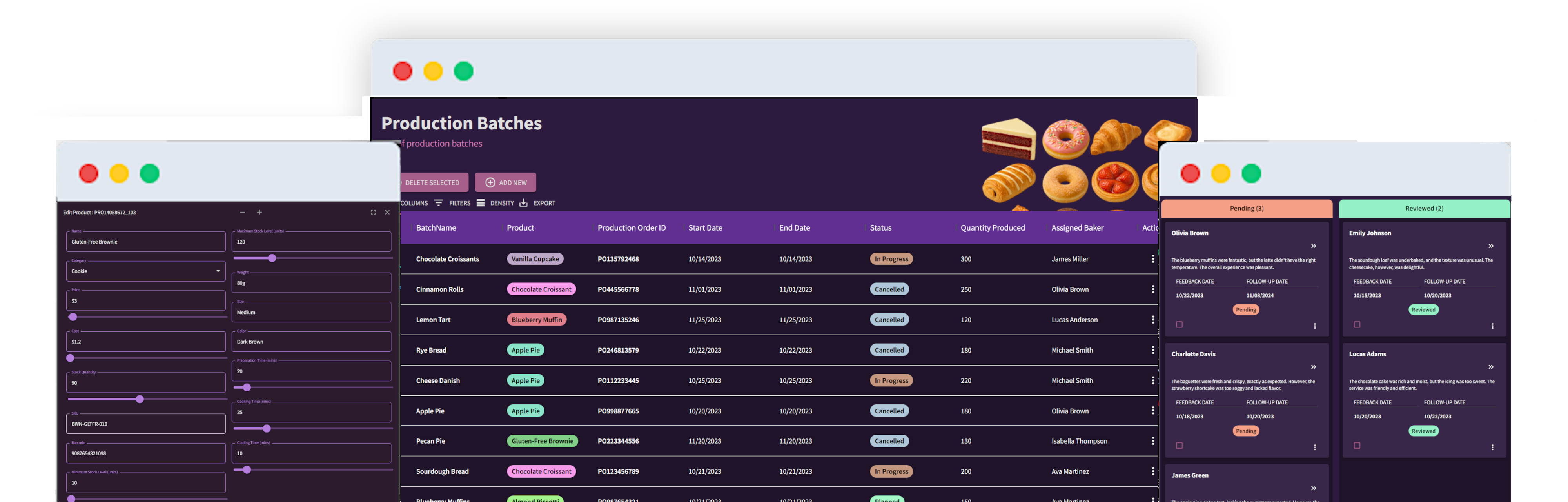Screen dimensions: 1568x502
Task: Click Reviewed badge on Lucas Adams card
Action: coord(1423,431)
